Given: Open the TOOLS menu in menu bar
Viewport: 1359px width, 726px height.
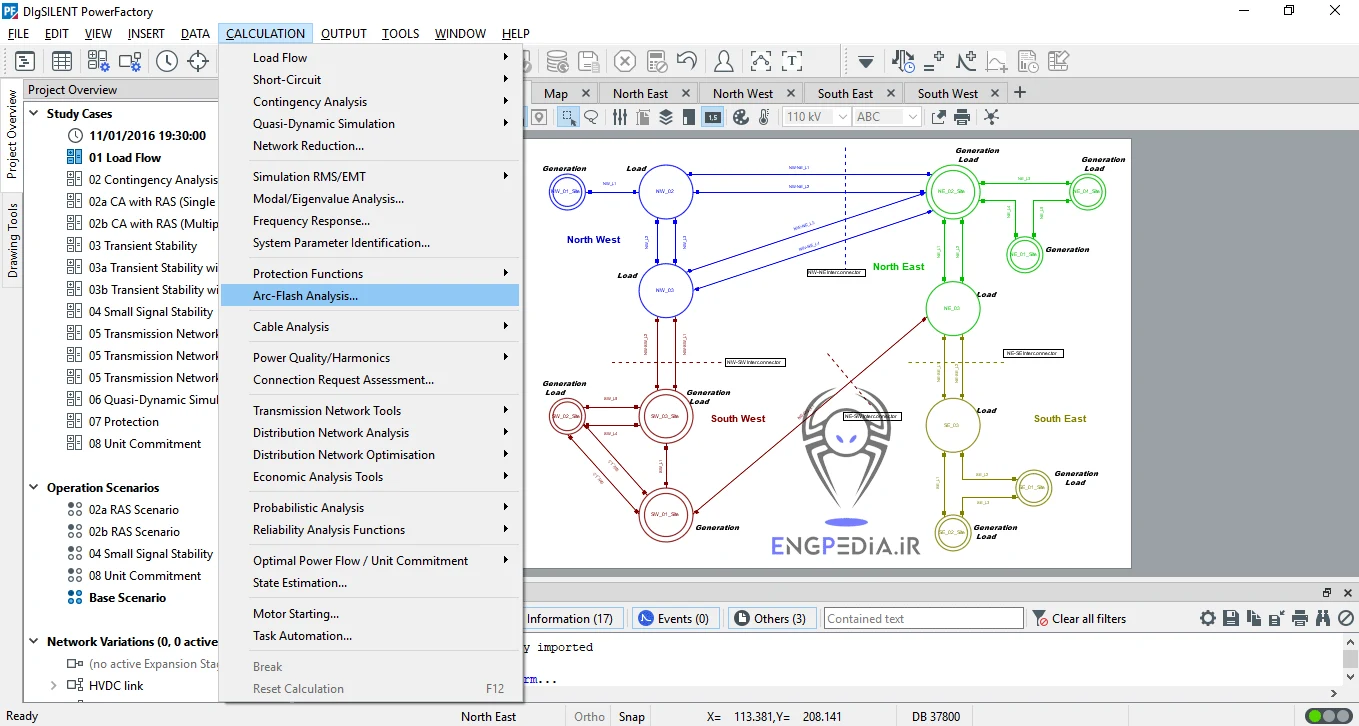Looking at the screenshot, I should [400, 34].
